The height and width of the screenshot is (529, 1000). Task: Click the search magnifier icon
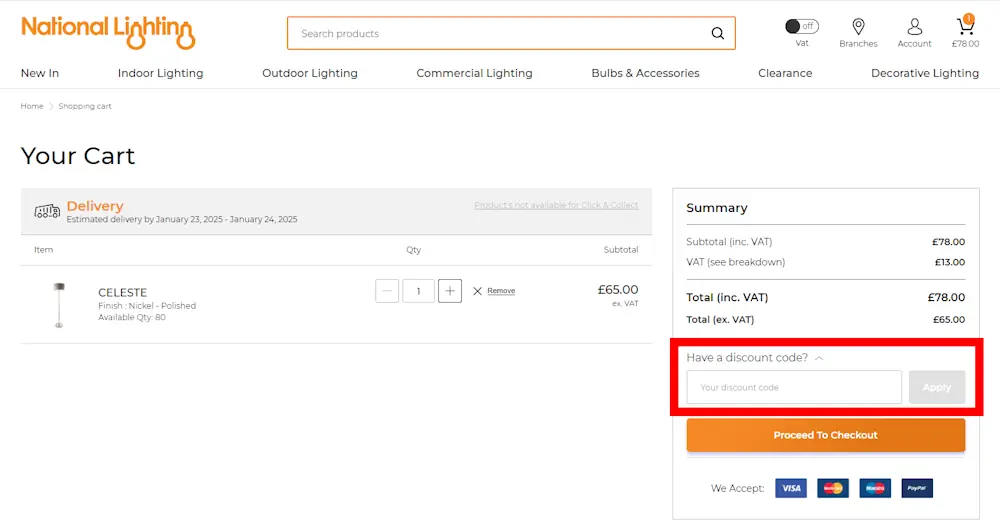click(717, 33)
